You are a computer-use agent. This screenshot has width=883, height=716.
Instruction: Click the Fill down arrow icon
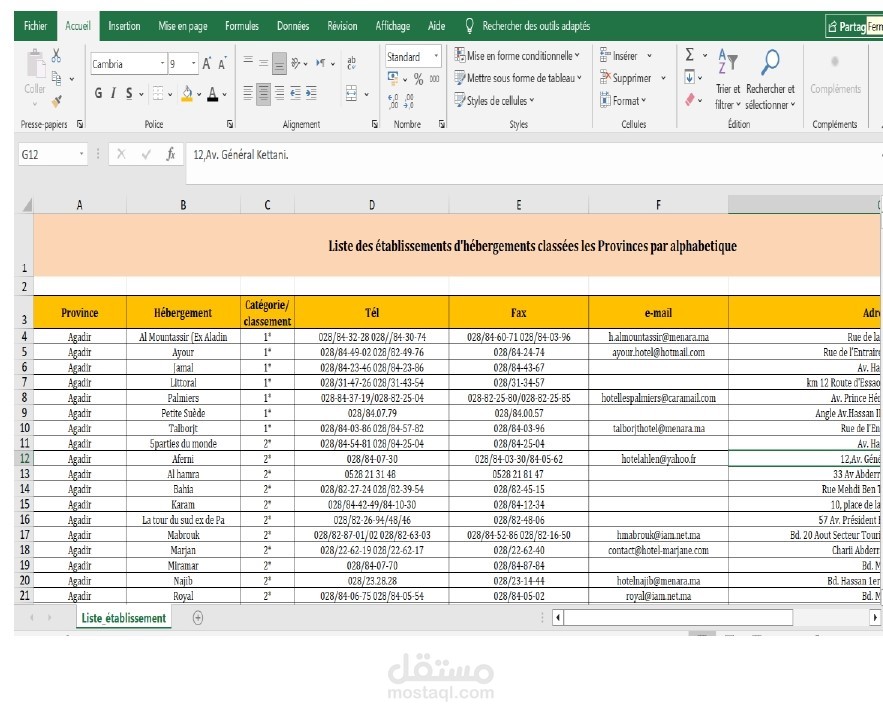pos(689,77)
